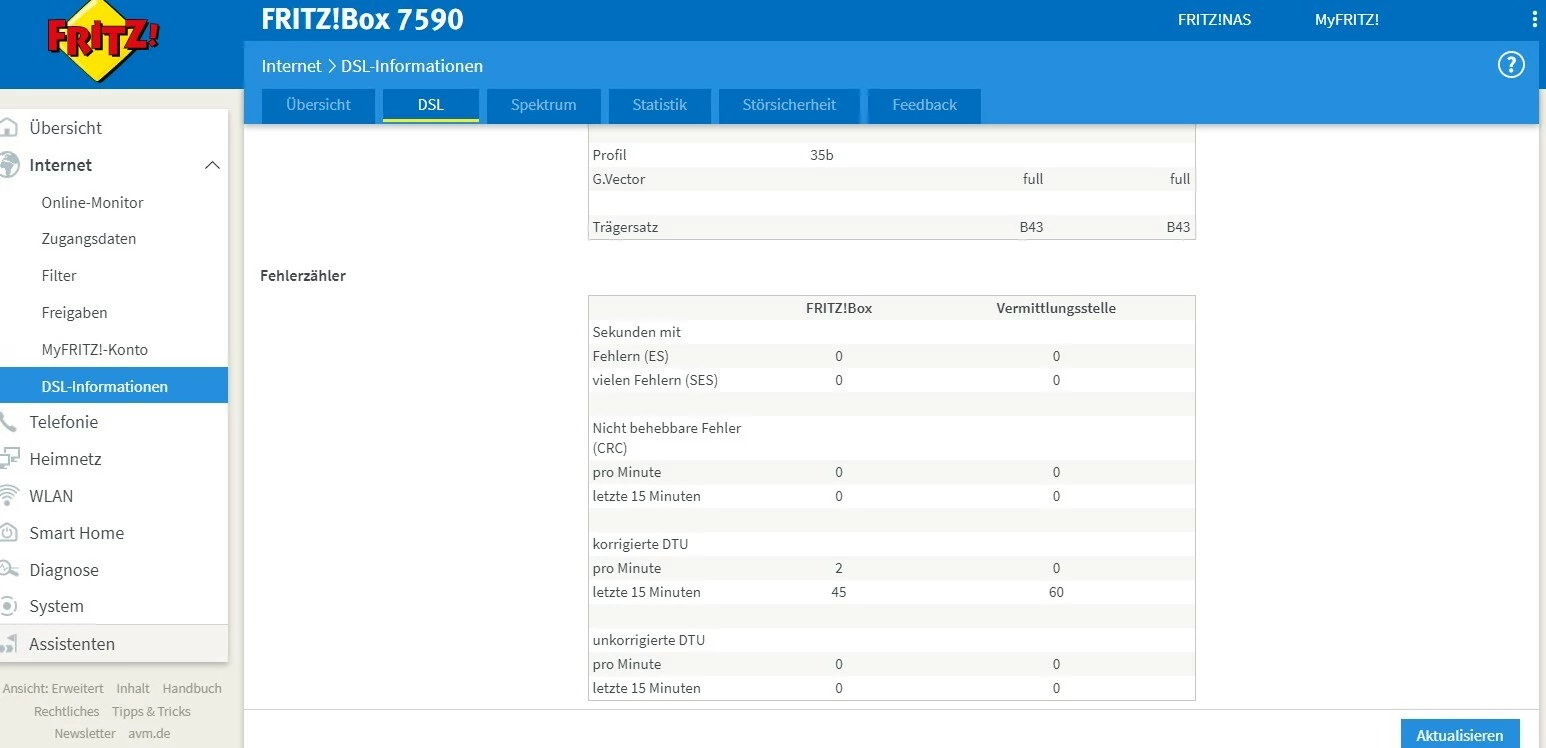
Task: Click the Trägersatz row label
Action: [x=625, y=227]
